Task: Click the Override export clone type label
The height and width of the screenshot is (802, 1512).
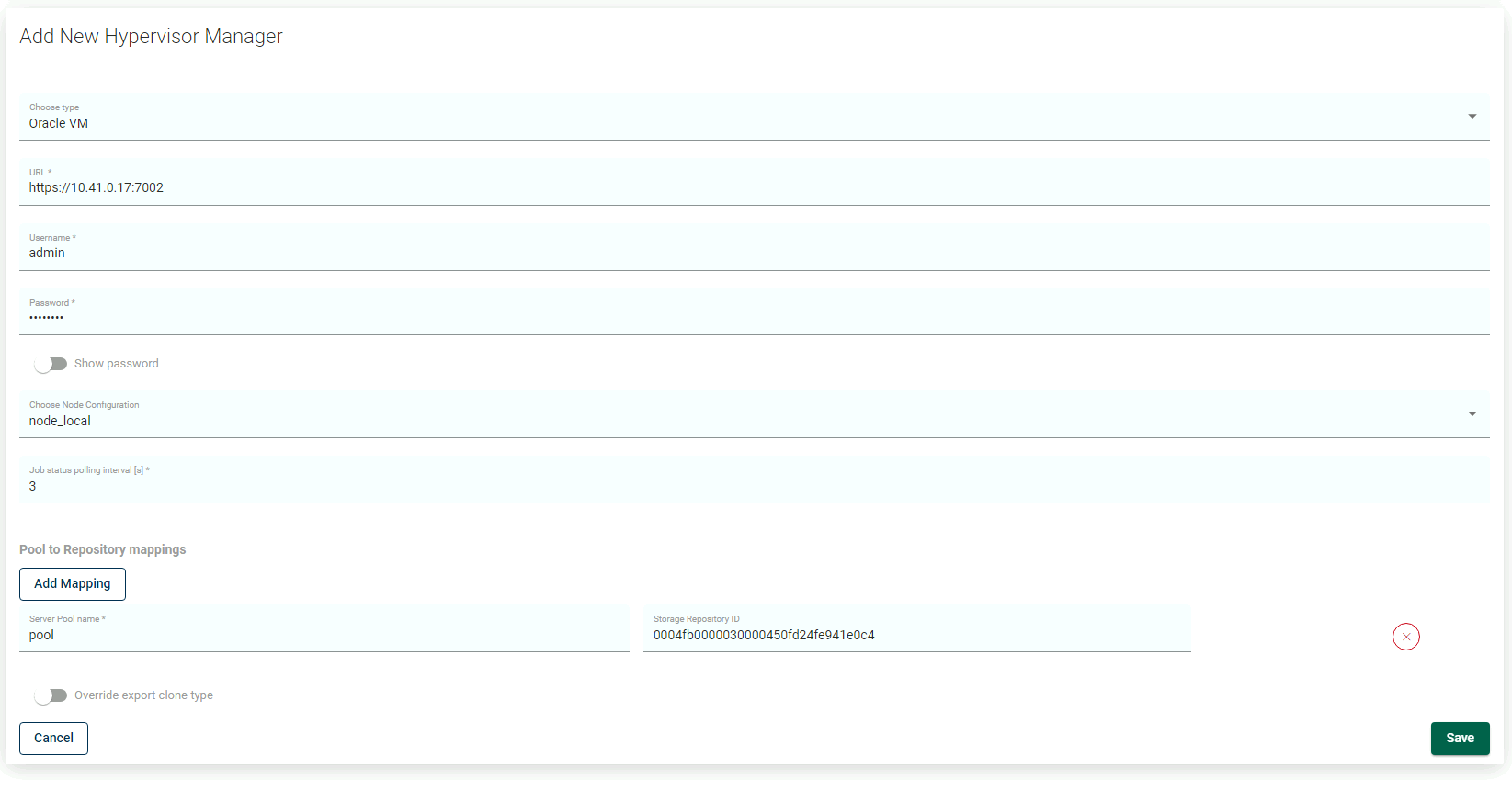Action: click(x=143, y=695)
